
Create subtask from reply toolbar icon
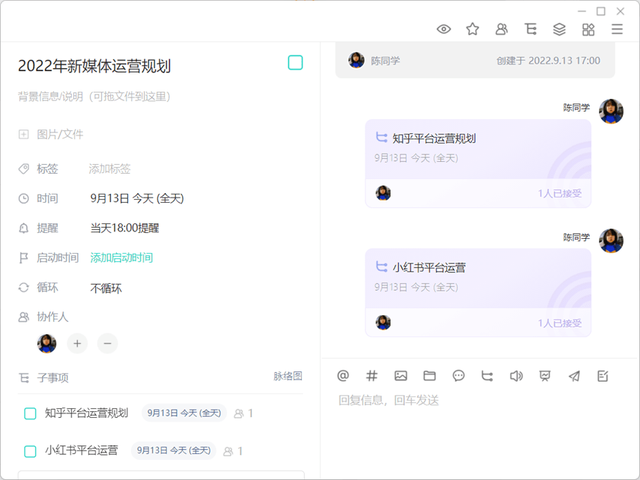(x=487, y=376)
